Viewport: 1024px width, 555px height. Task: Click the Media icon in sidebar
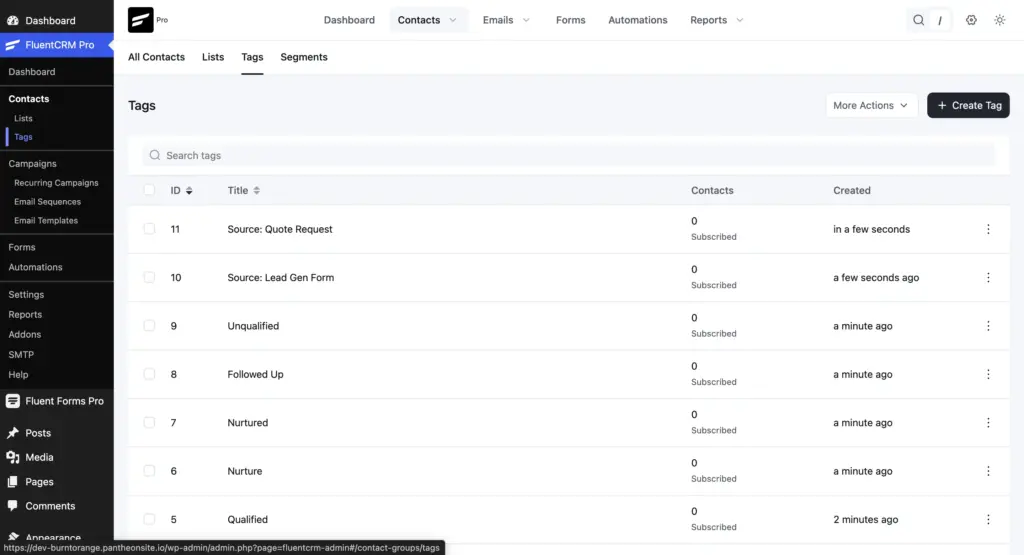[x=12, y=457]
